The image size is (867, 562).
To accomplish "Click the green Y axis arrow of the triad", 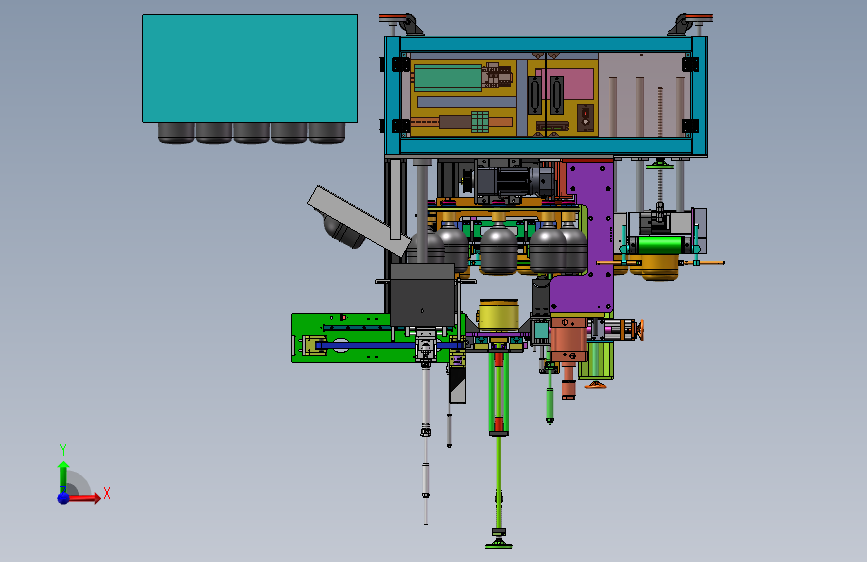I will tap(63, 475).
